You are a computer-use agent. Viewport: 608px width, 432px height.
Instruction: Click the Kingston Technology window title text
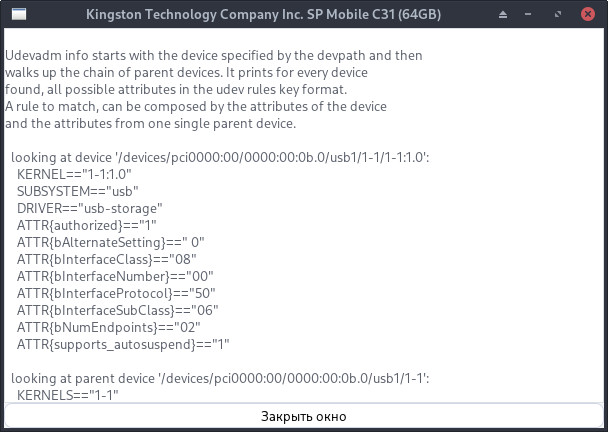(x=263, y=14)
